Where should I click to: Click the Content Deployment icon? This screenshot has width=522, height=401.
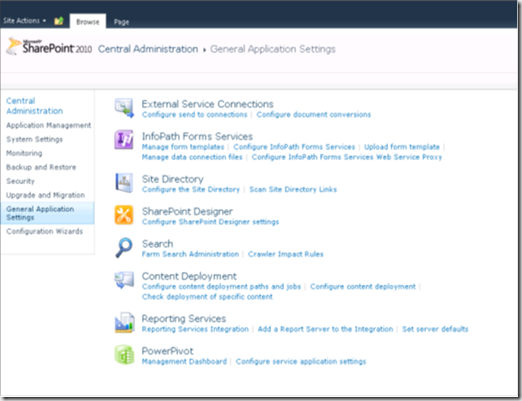click(x=124, y=280)
